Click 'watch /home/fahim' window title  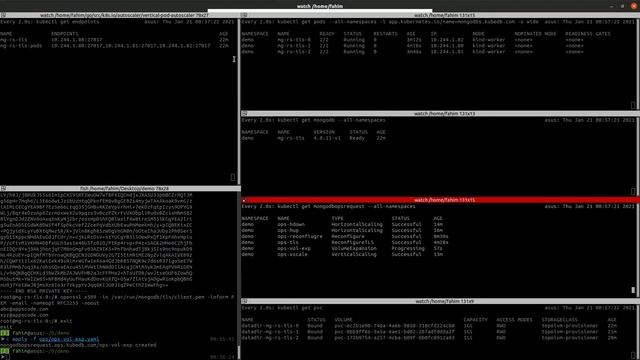pos(320,6)
